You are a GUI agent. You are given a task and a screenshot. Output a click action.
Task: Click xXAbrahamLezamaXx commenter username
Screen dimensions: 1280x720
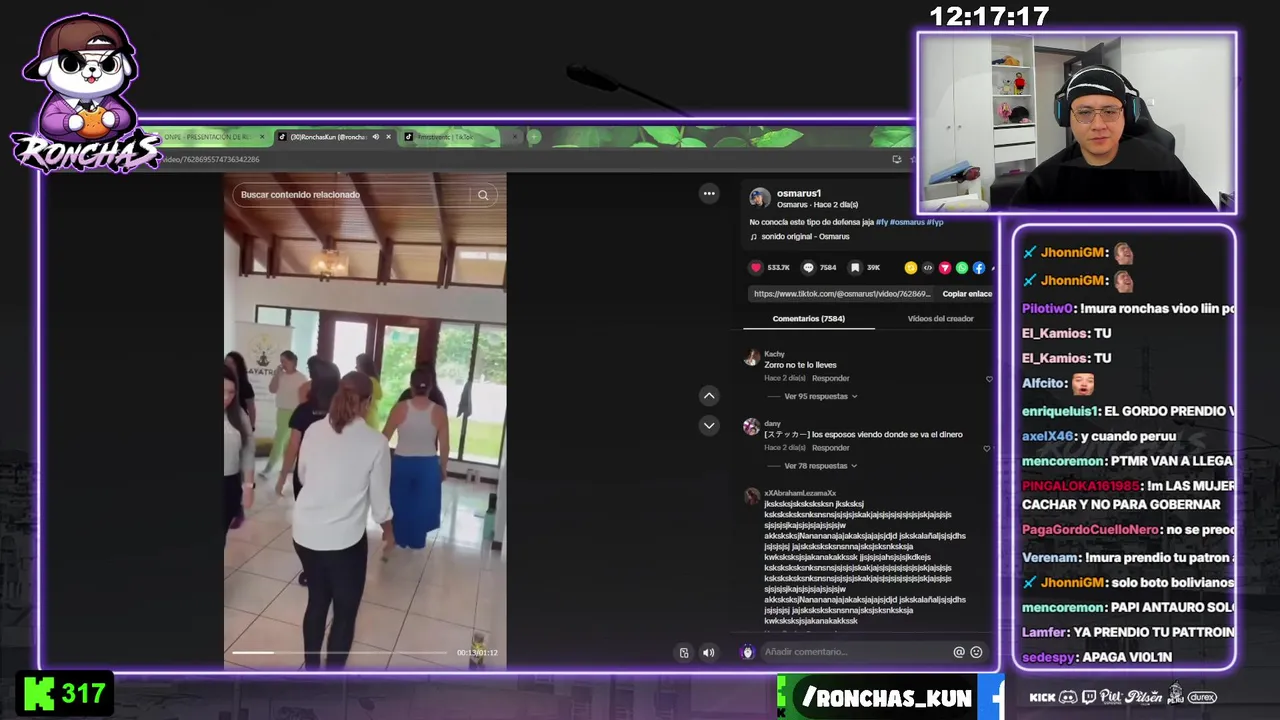click(798, 494)
